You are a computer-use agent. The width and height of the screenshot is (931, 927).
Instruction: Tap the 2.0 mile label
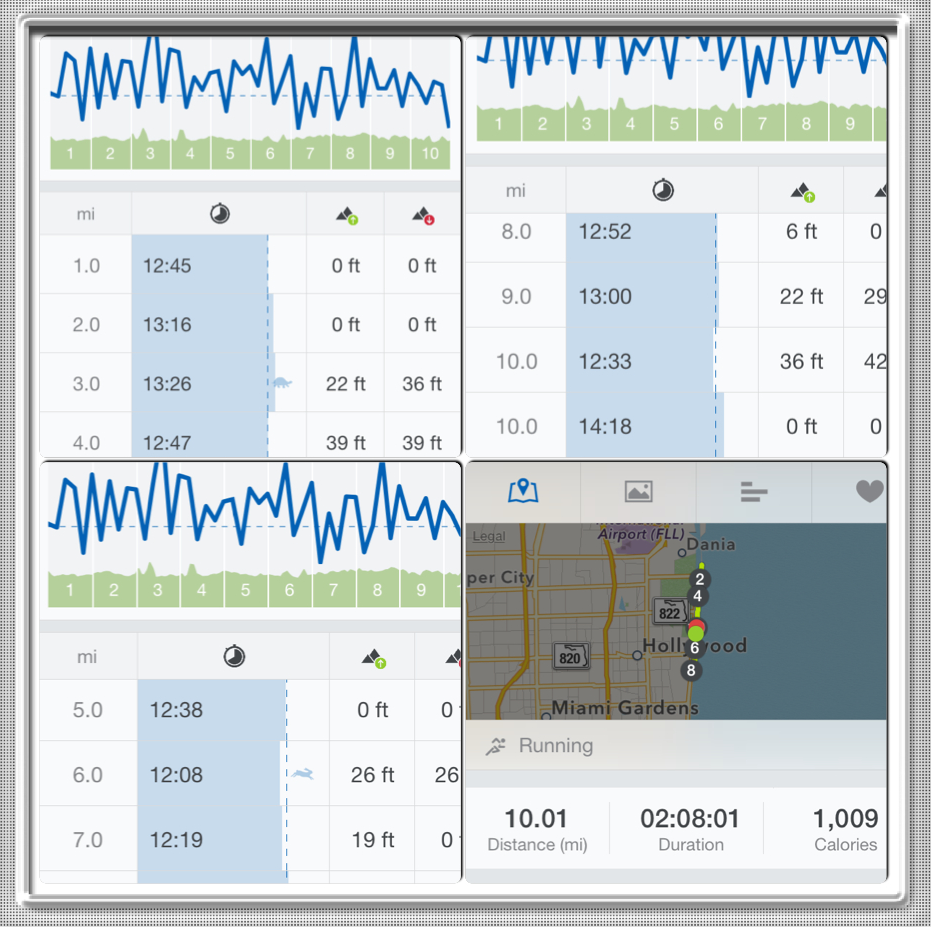coord(86,324)
